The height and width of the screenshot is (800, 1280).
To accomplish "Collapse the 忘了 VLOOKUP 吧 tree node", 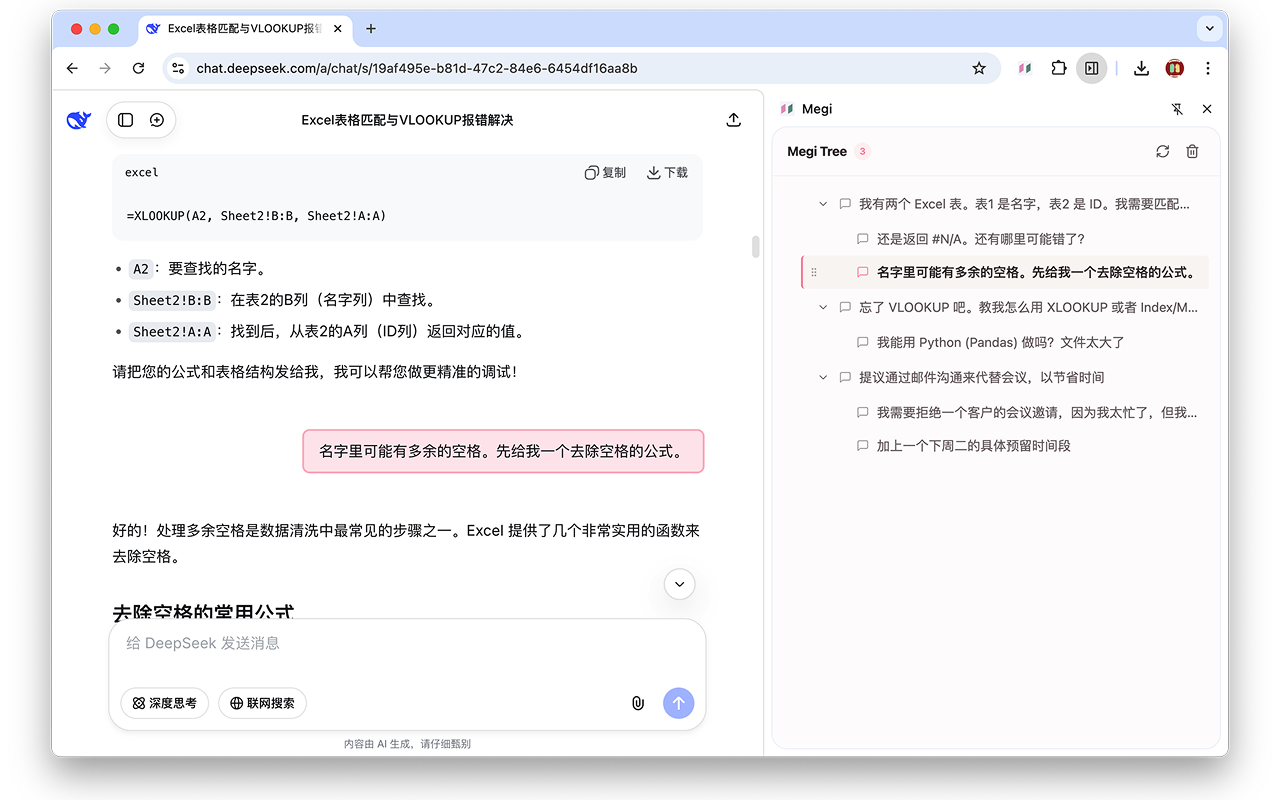I will coord(823,307).
